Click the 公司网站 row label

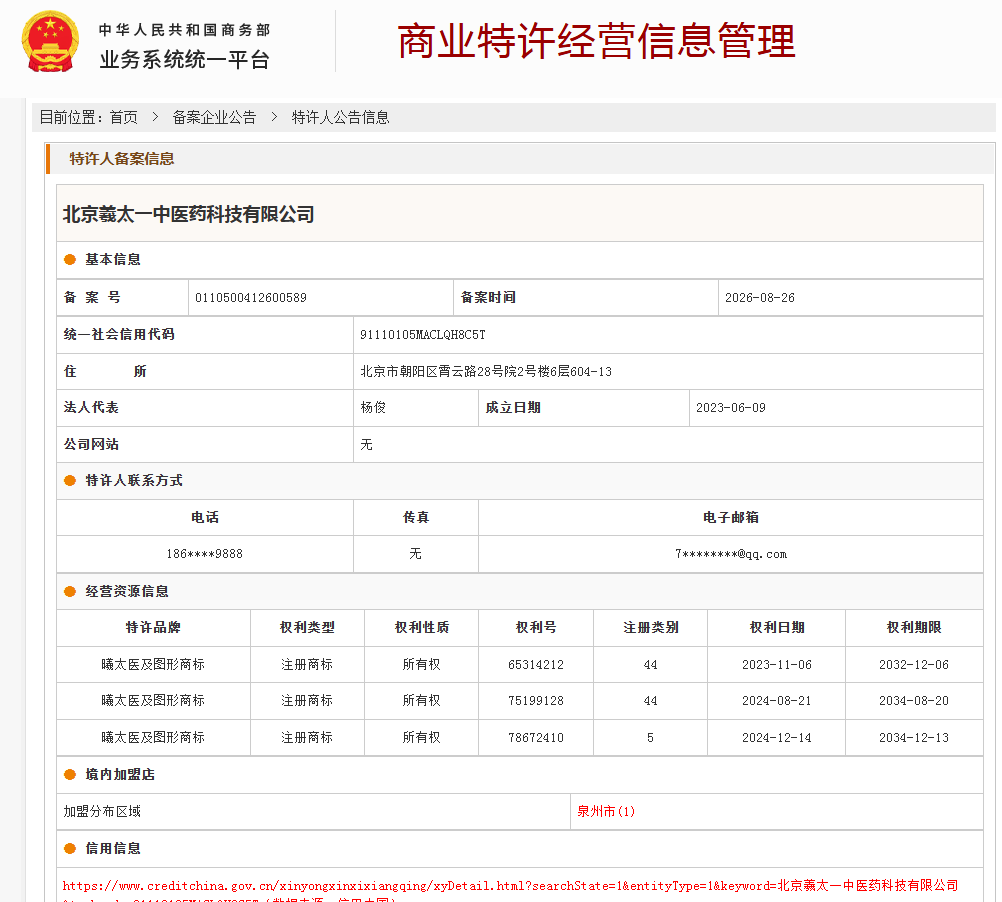91,444
